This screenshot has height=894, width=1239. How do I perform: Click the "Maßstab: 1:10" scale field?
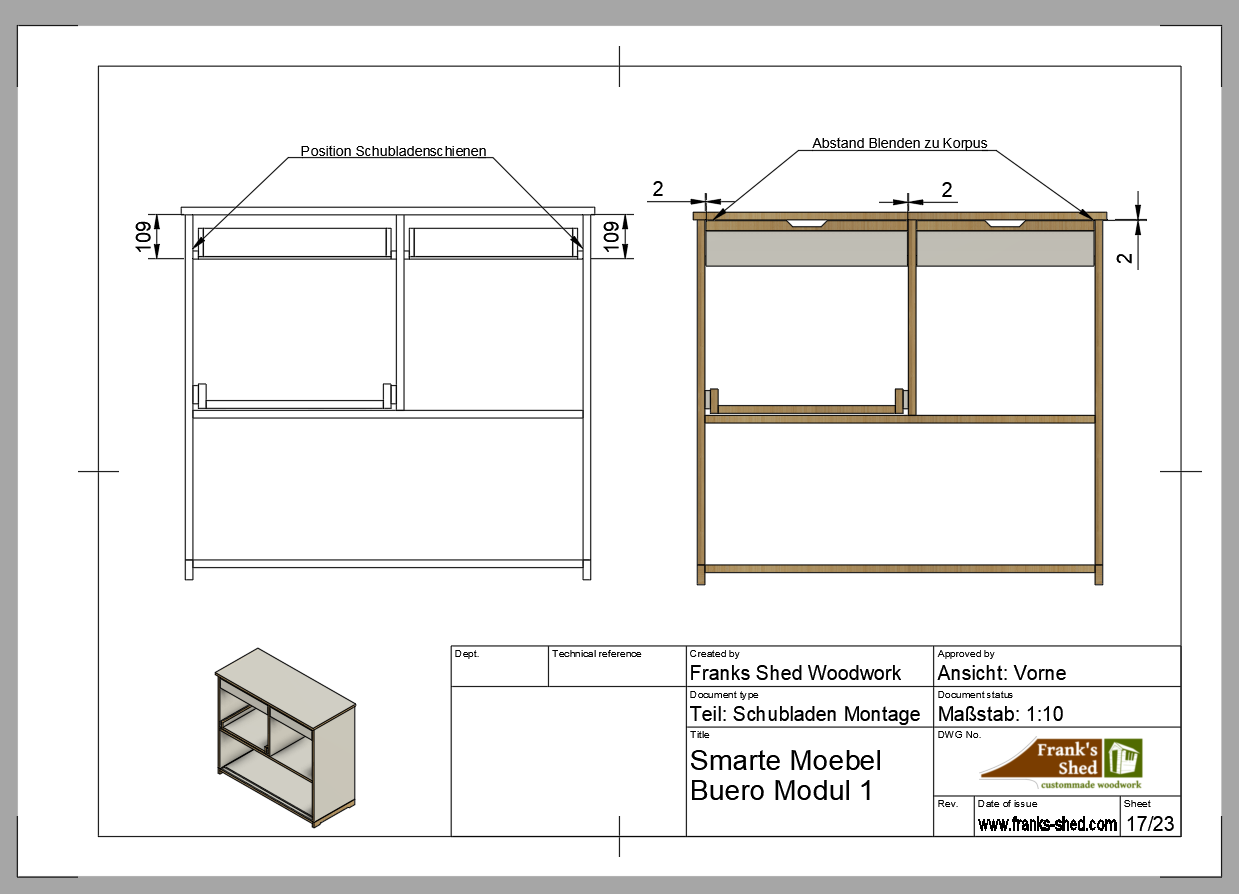click(x=1001, y=714)
